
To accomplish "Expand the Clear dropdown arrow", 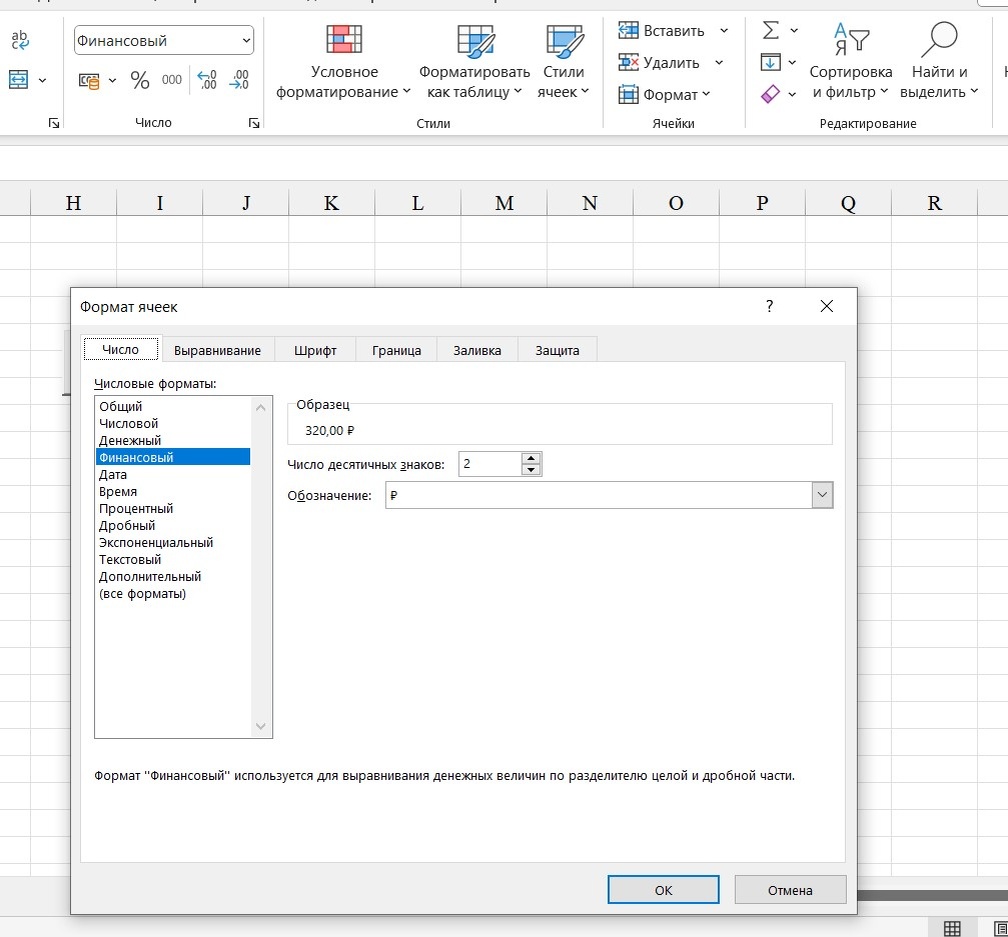I will point(792,94).
